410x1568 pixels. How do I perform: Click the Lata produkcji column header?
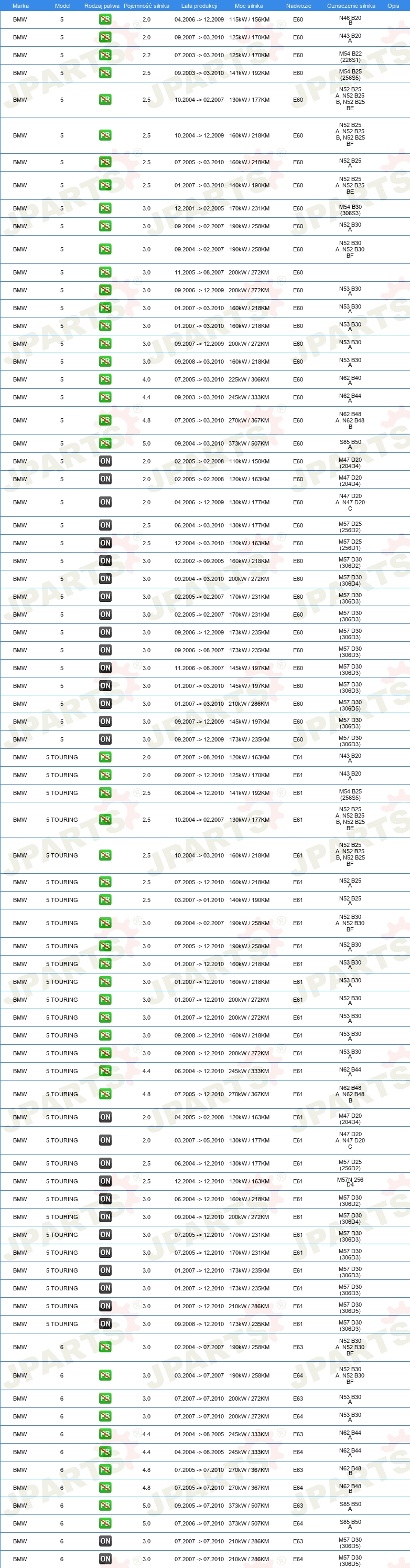tap(199, 5)
